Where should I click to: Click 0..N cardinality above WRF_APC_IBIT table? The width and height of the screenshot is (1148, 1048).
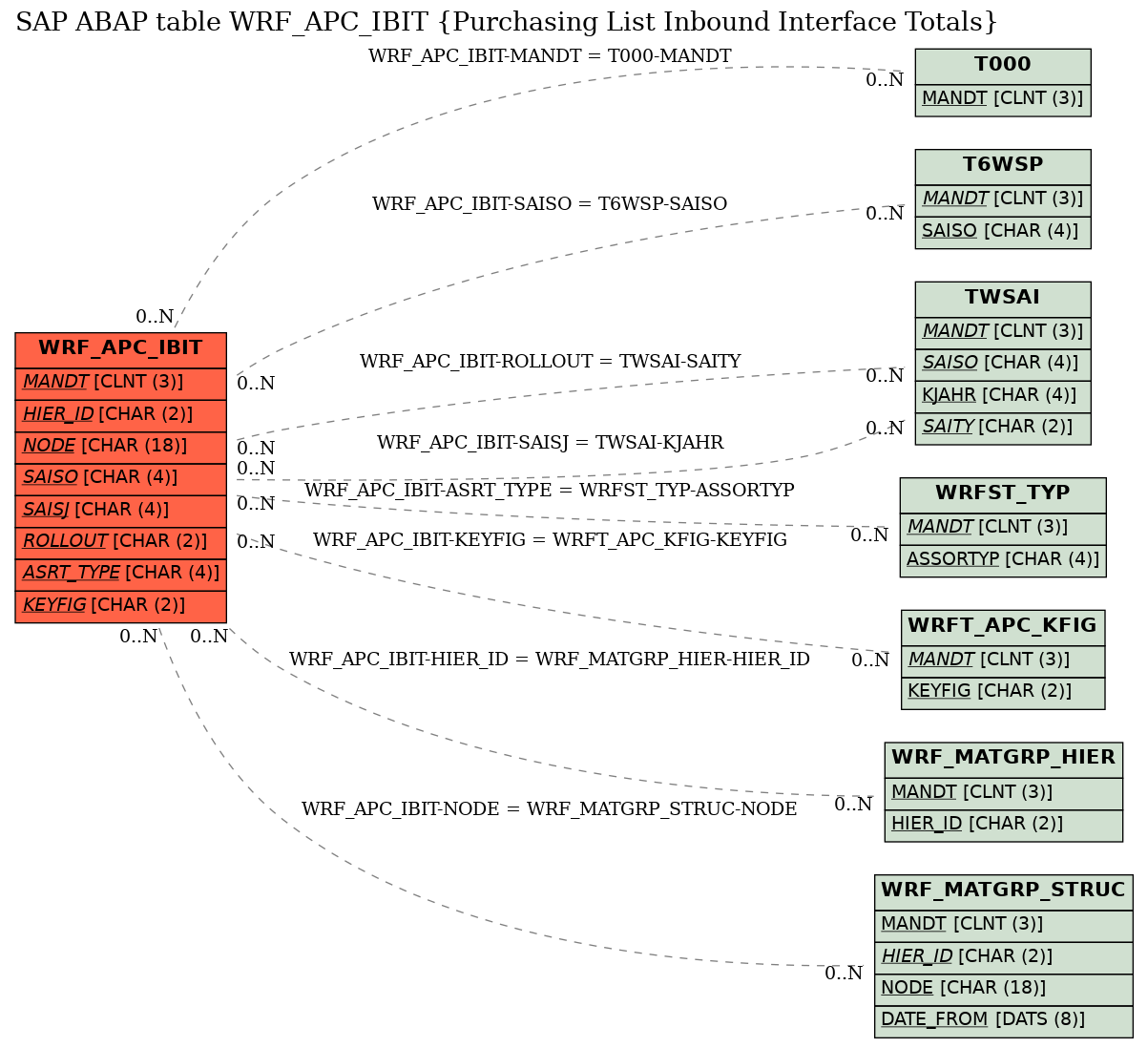[x=155, y=317]
